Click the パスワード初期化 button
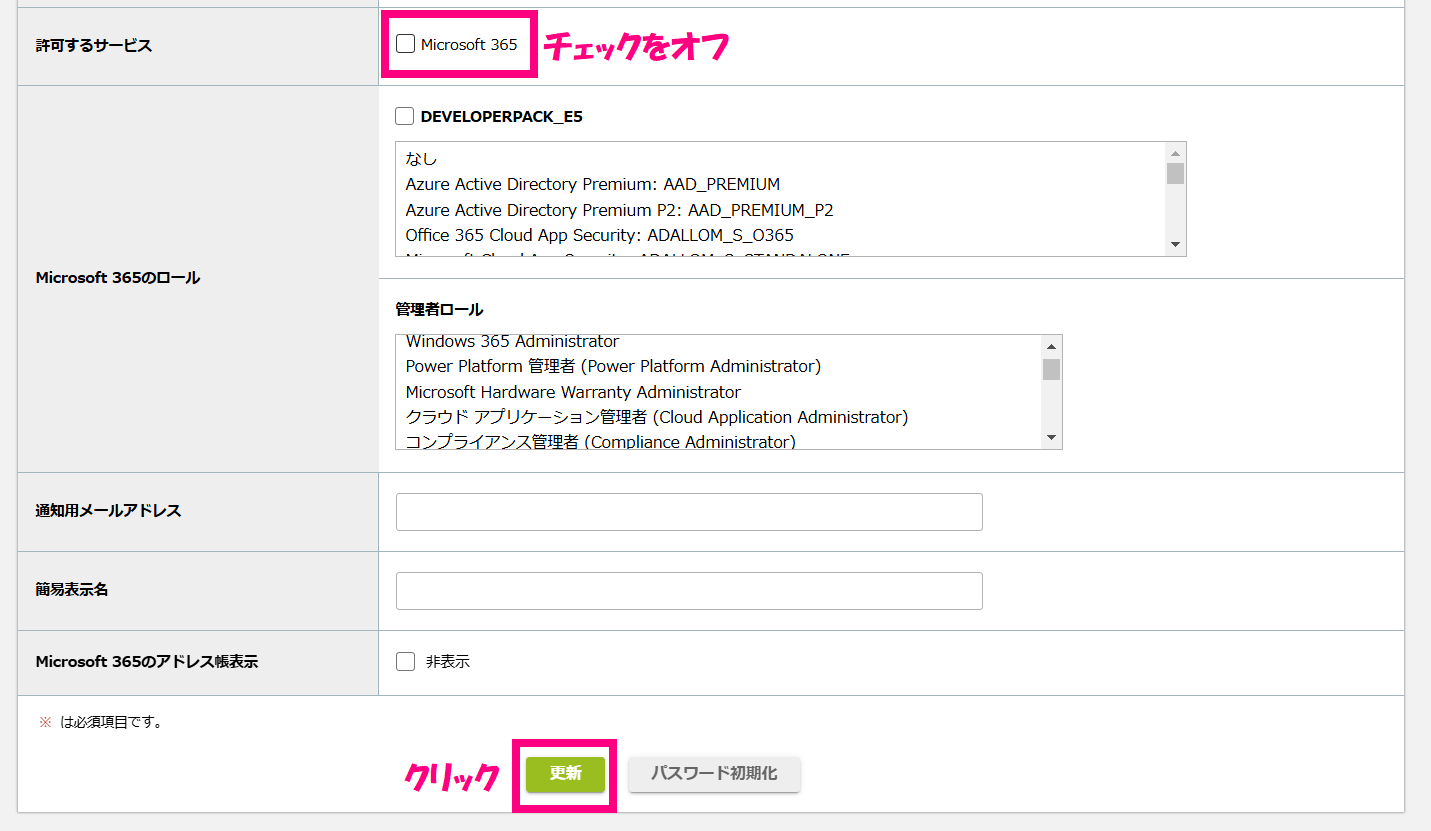The width and height of the screenshot is (1431, 831). (714, 774)
